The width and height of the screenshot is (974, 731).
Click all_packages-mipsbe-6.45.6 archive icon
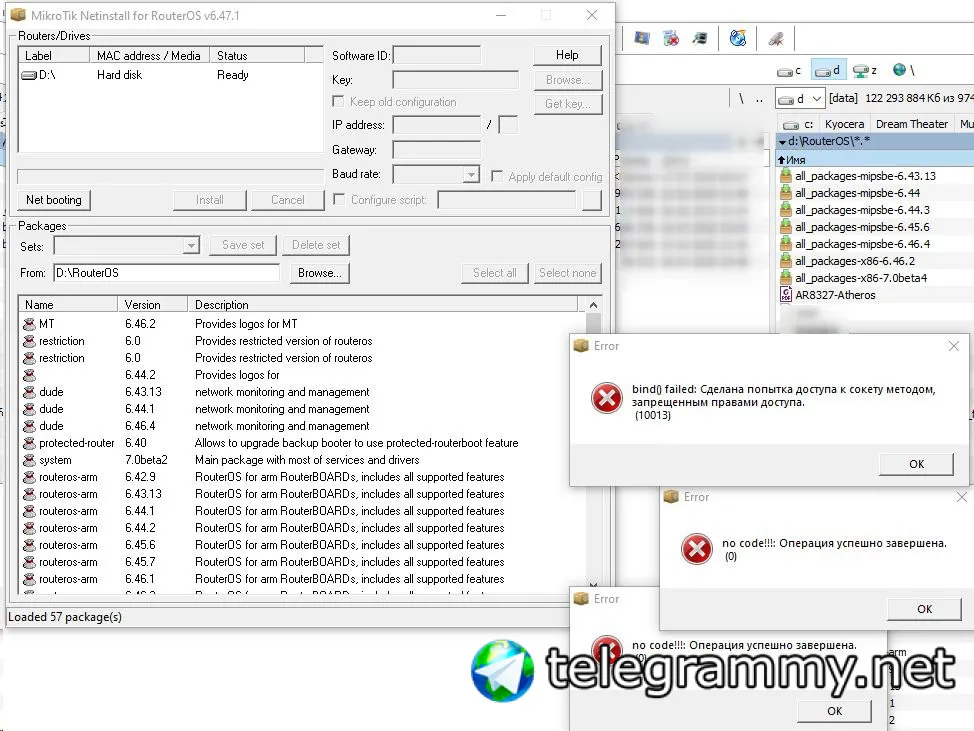[x=786, y=227]
